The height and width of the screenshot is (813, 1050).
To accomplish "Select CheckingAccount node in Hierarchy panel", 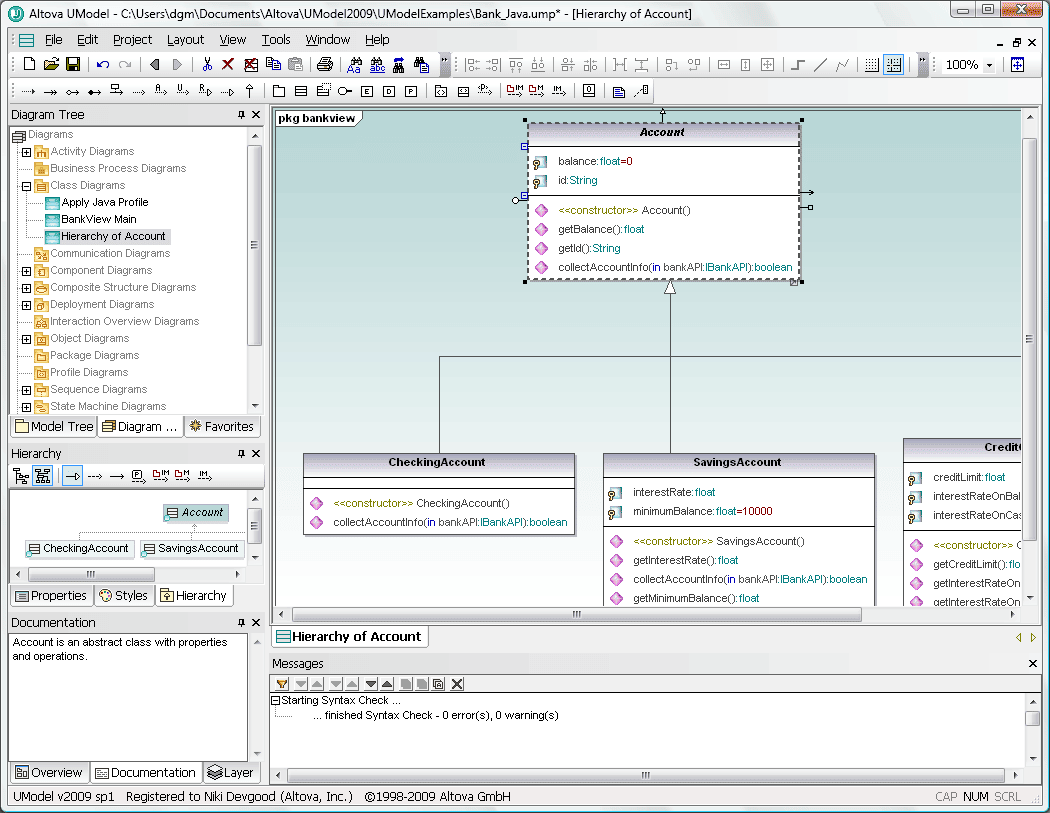I will click(80, 548).
